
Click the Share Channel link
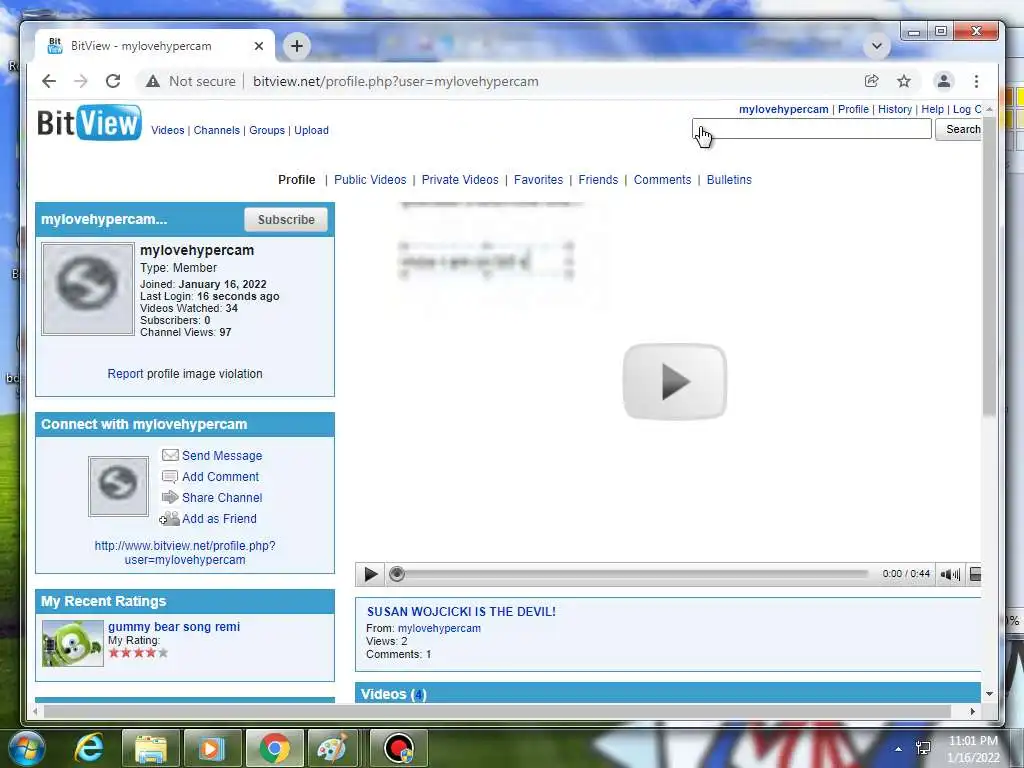pyautogui.click(x=222, y=497)
